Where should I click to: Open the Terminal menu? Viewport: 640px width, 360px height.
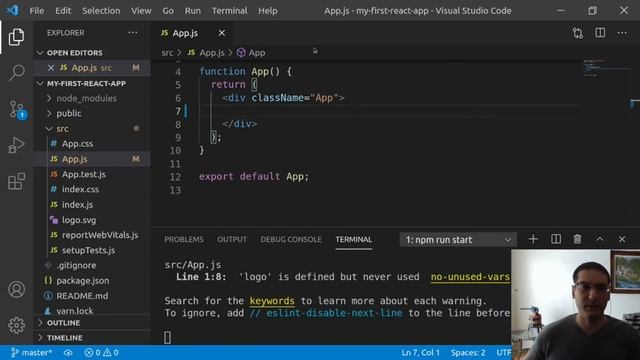point(229,11)
